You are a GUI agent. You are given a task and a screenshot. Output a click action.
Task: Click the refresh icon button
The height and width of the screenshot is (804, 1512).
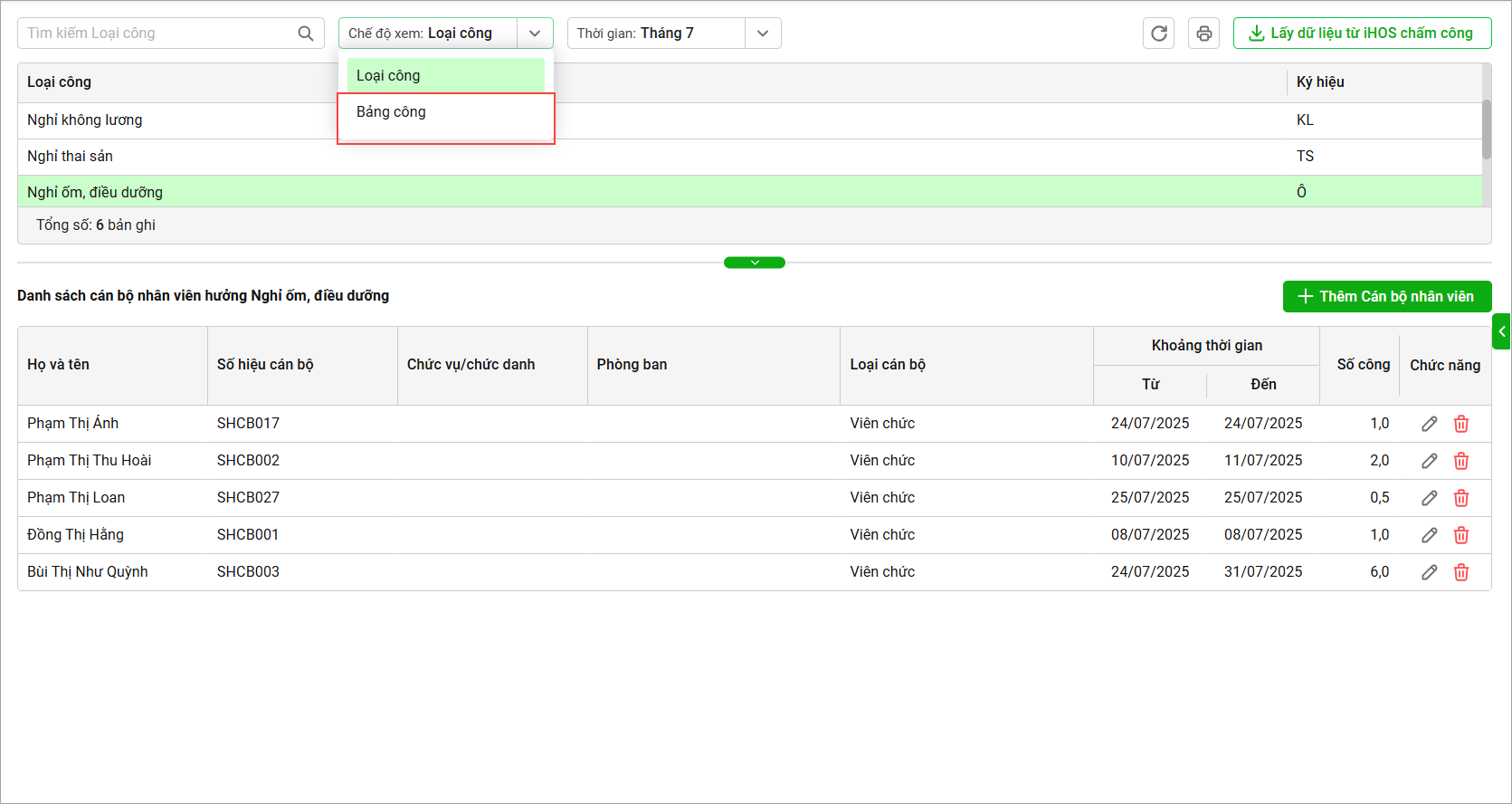click(x=1158, y=33)
